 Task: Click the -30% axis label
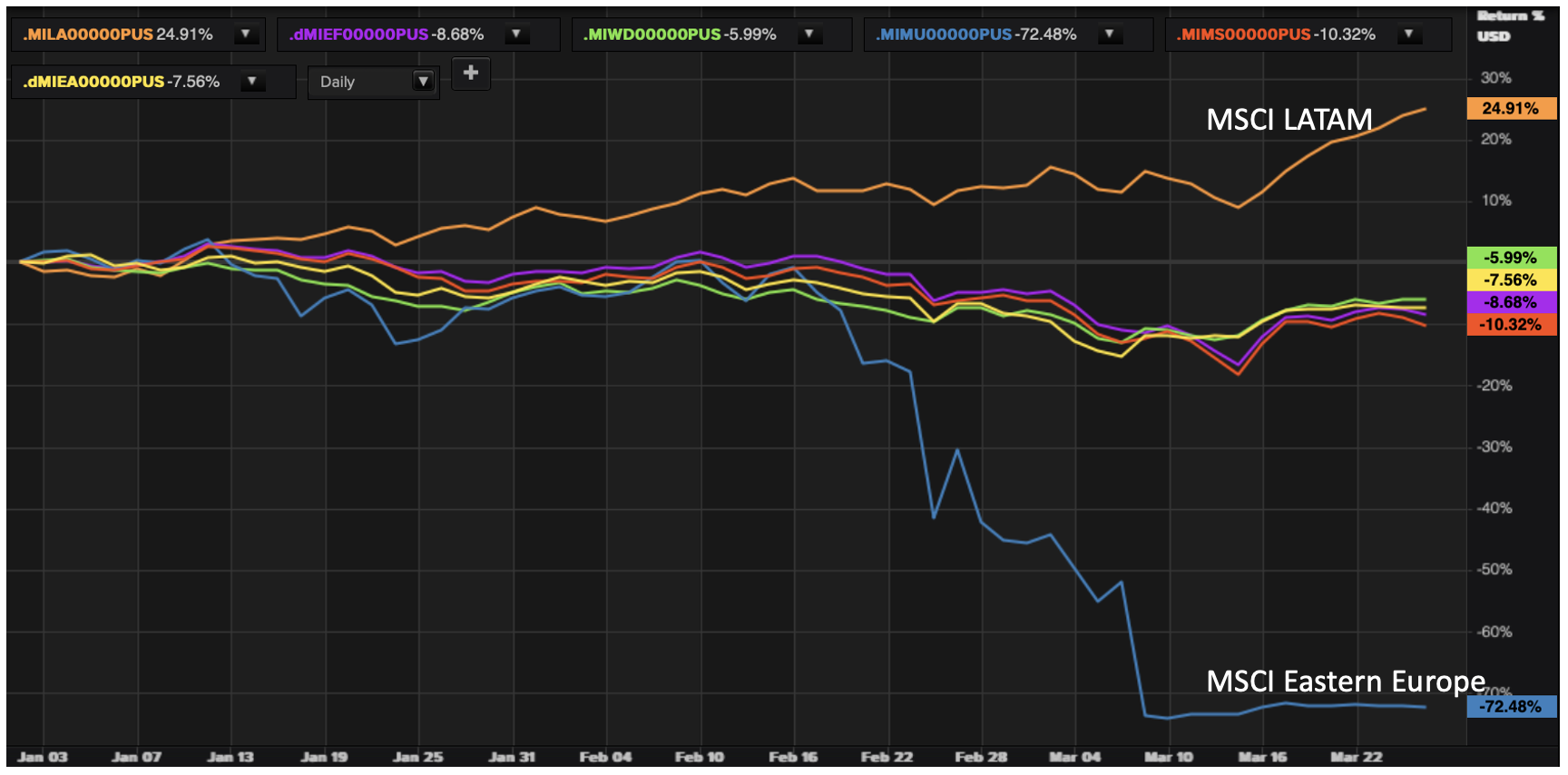(1494, 447)
